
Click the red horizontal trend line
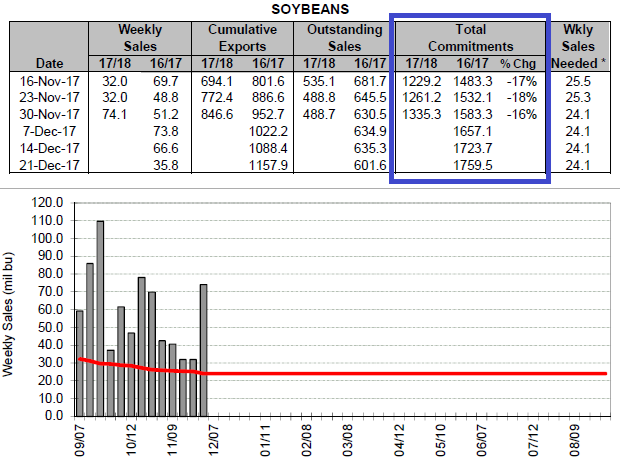[x=400, y=374]
